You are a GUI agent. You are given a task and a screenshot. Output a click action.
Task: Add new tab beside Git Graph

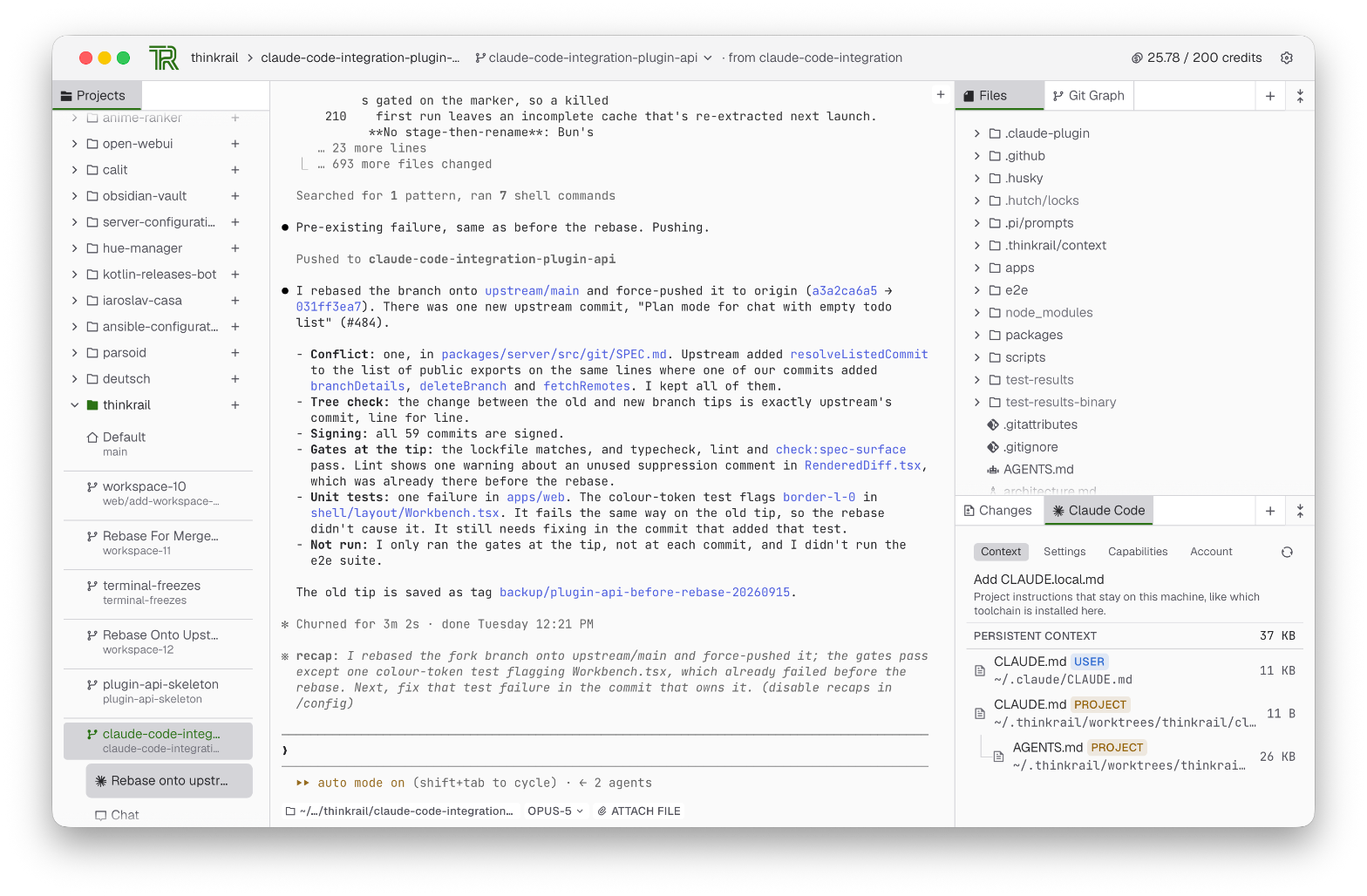(1270, 96)
